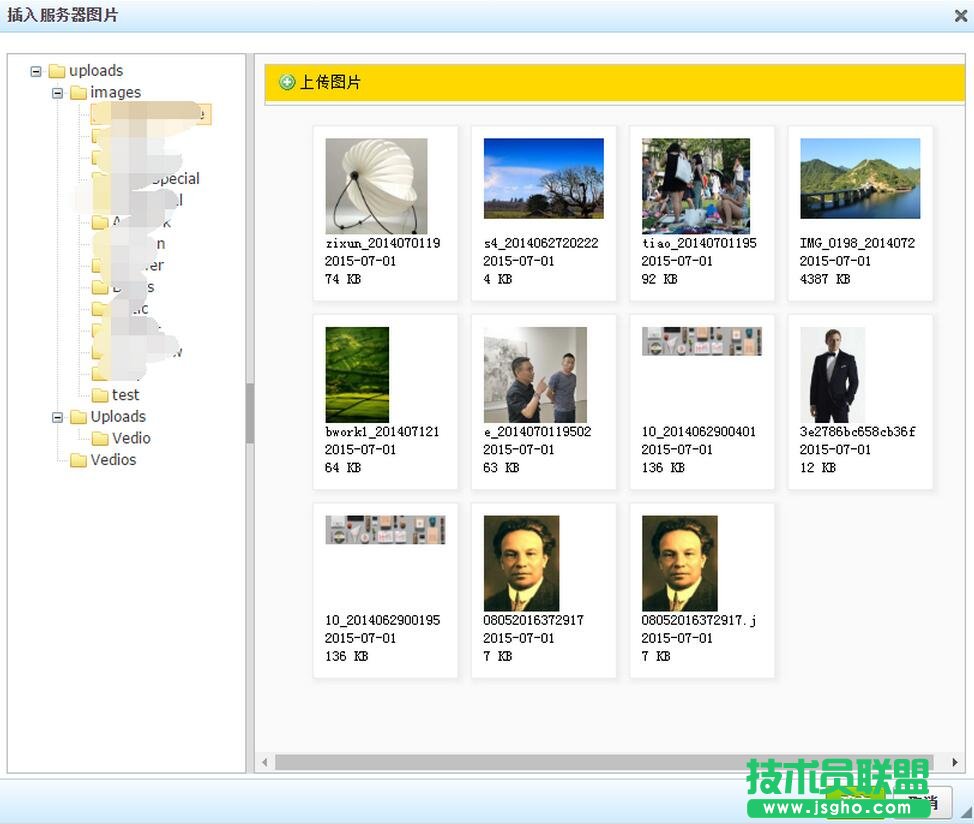974x824 pixels.
Task: Click the file name tiao_20140701195
Action: pyautogui.click(x=699, y=243)
